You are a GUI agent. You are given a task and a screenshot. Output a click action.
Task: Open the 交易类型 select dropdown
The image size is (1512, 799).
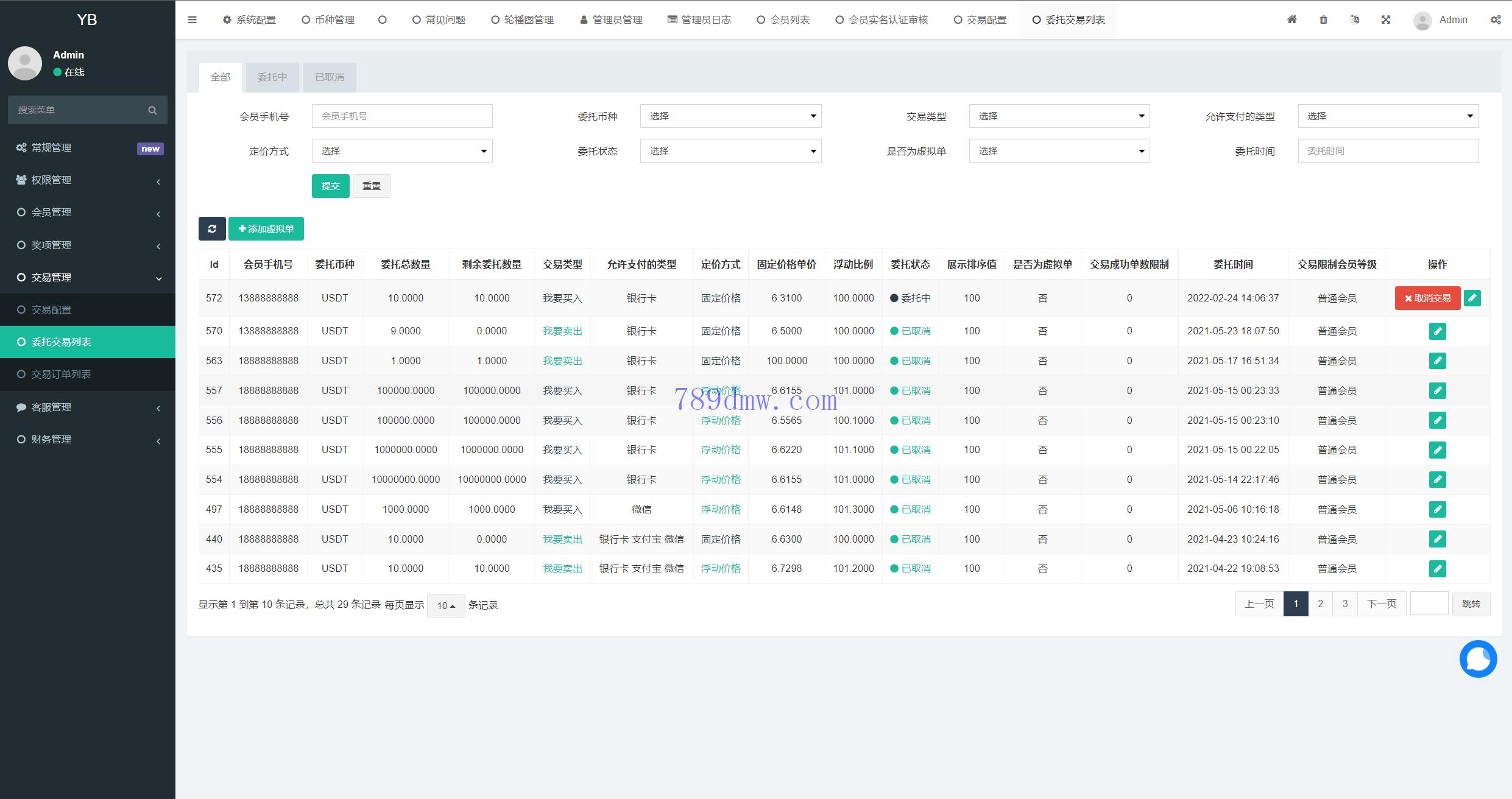point(1059,116)
